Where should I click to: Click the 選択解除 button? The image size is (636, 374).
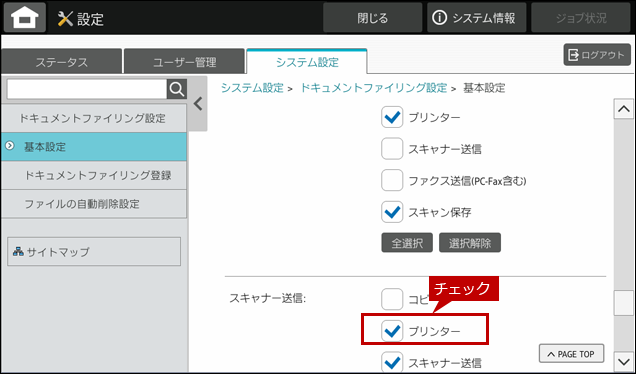(x=470, y=243)
